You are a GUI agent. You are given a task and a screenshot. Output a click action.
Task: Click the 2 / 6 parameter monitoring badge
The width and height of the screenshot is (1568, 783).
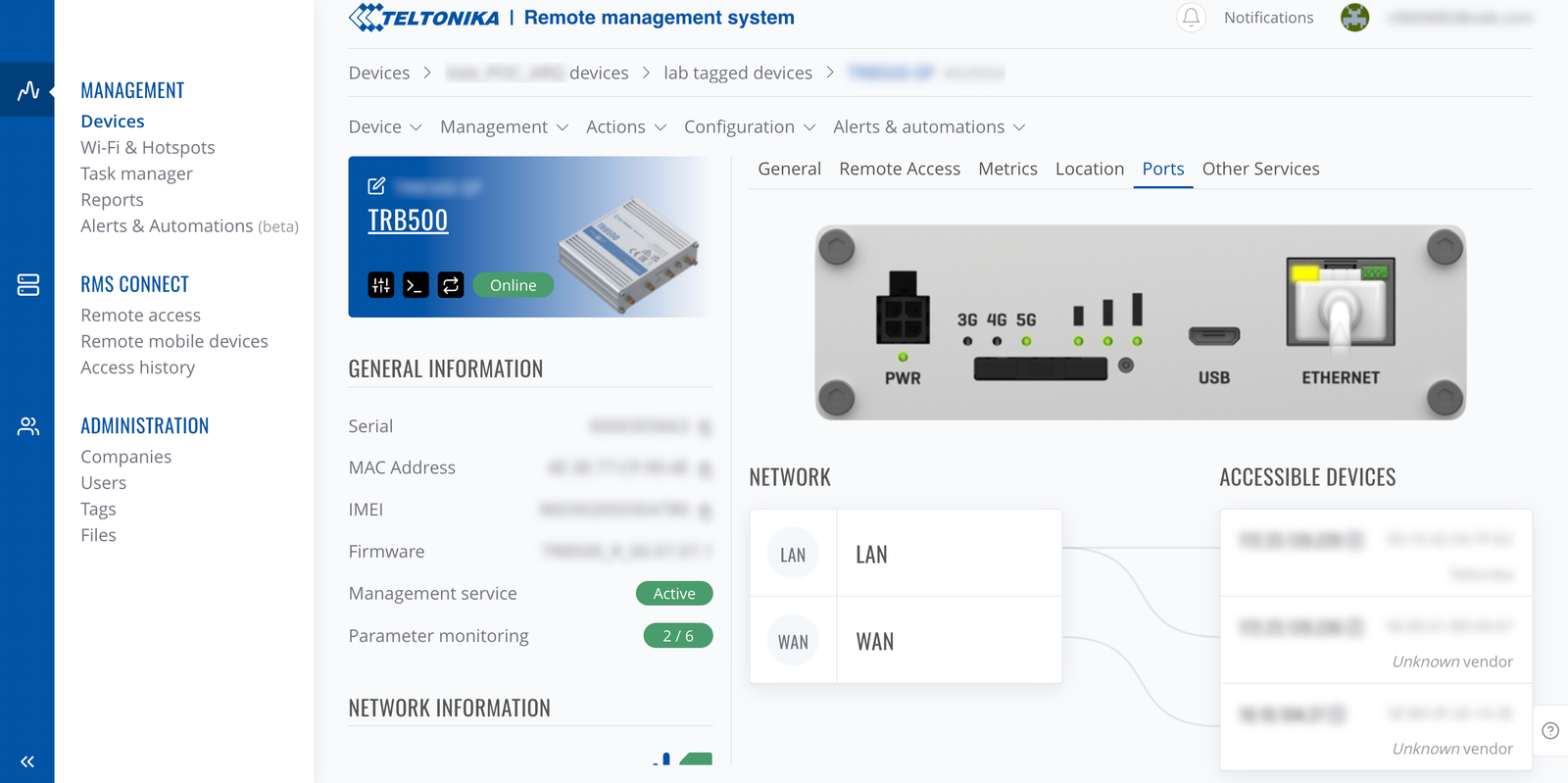coord(678,636)
